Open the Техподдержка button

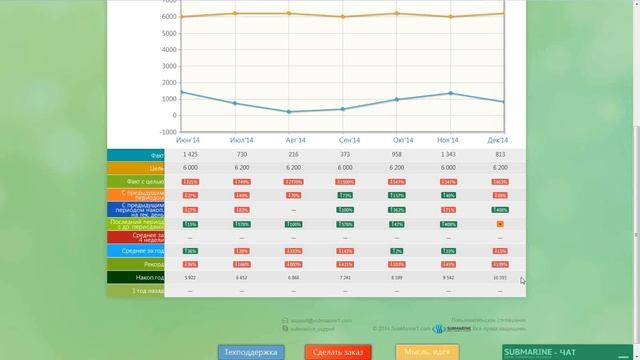[x=251, y=352]
